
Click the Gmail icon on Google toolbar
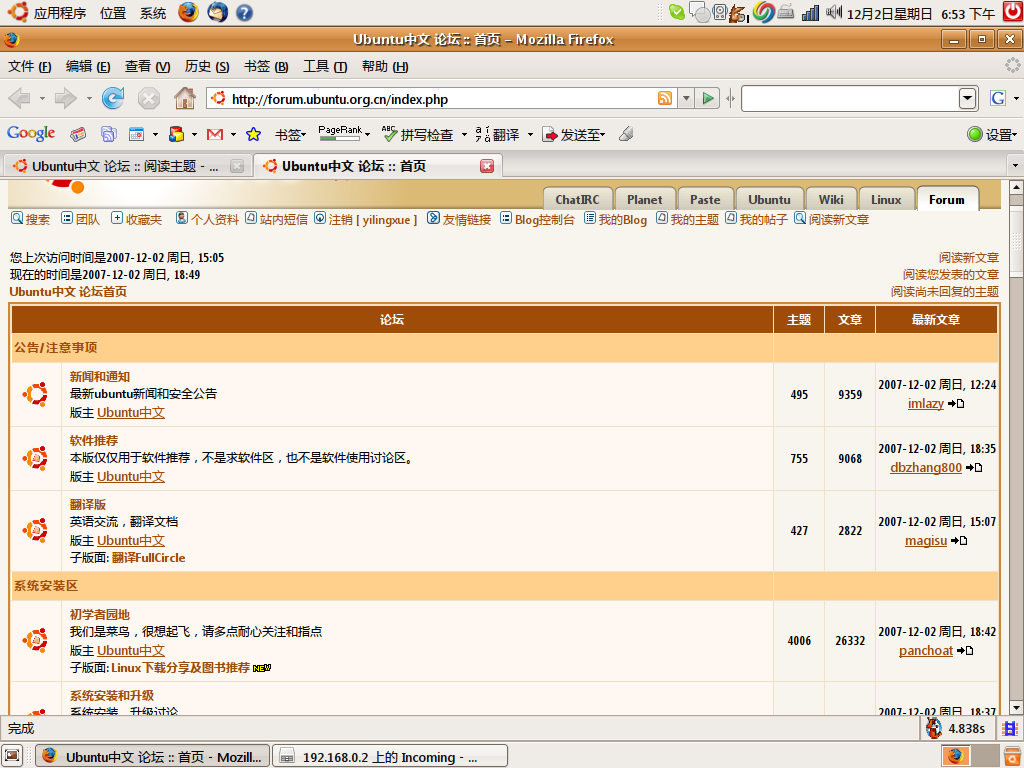215,135
